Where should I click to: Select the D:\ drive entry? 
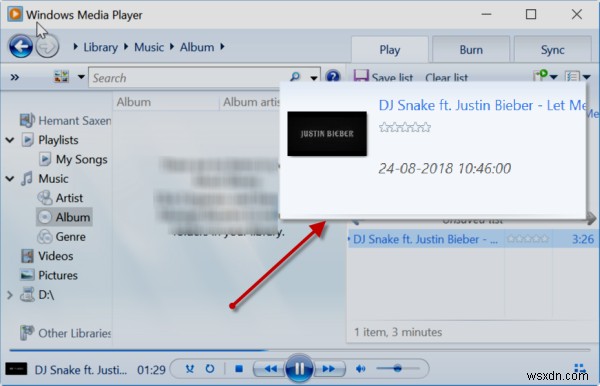click(46, 295)
